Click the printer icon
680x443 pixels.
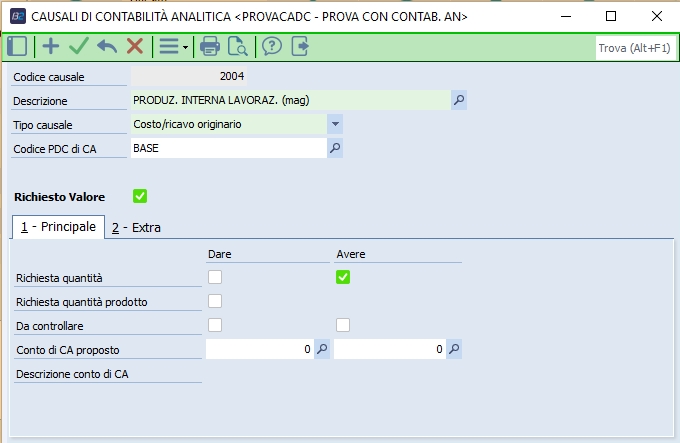[210, 46]
